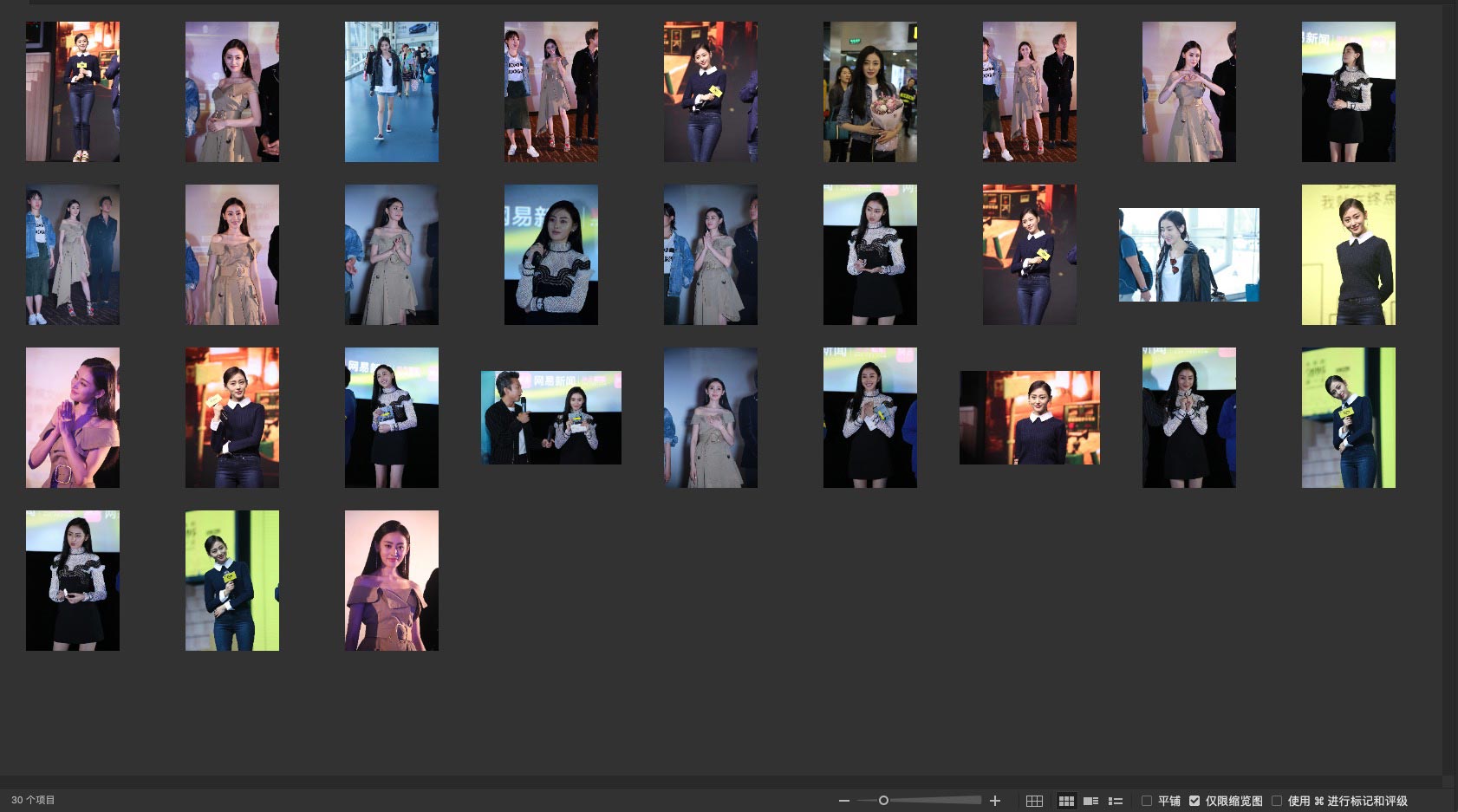Viewport: 1458px width, 812px height.
Task: Enable the 平铺 checkbox
Action: click(x=1147, y=801)
